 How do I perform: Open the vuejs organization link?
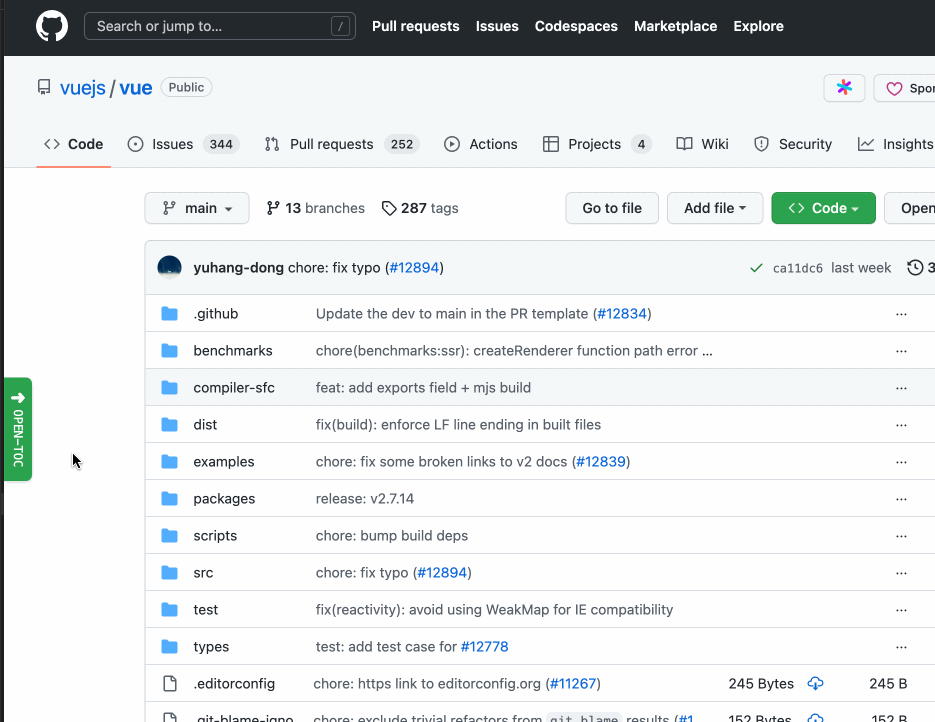point(82,88)
